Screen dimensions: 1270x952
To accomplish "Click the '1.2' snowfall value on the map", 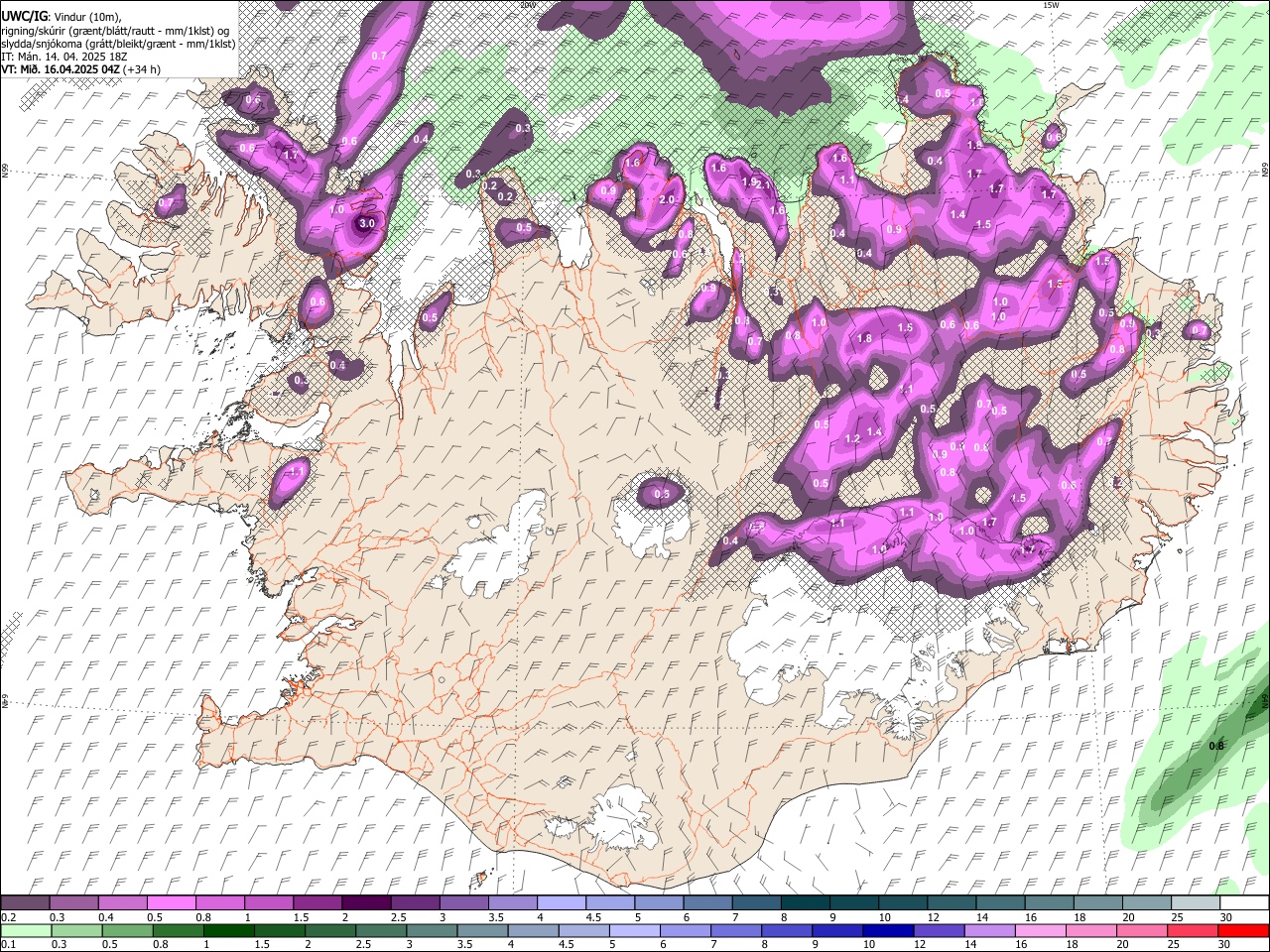I will click(852, 439).
